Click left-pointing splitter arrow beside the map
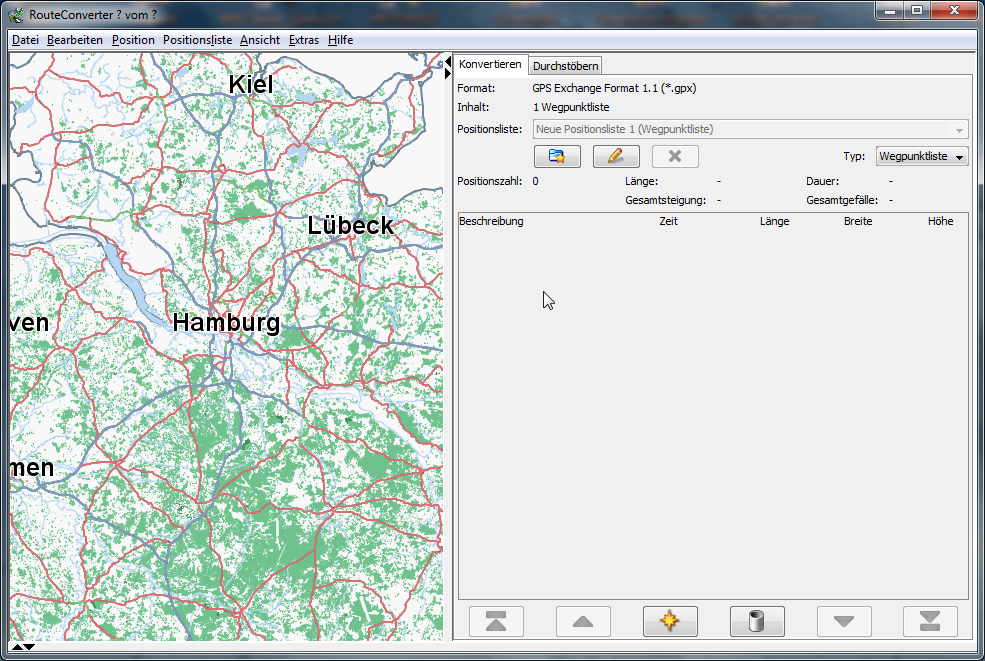Screen dimensions: 985x661 448,62
